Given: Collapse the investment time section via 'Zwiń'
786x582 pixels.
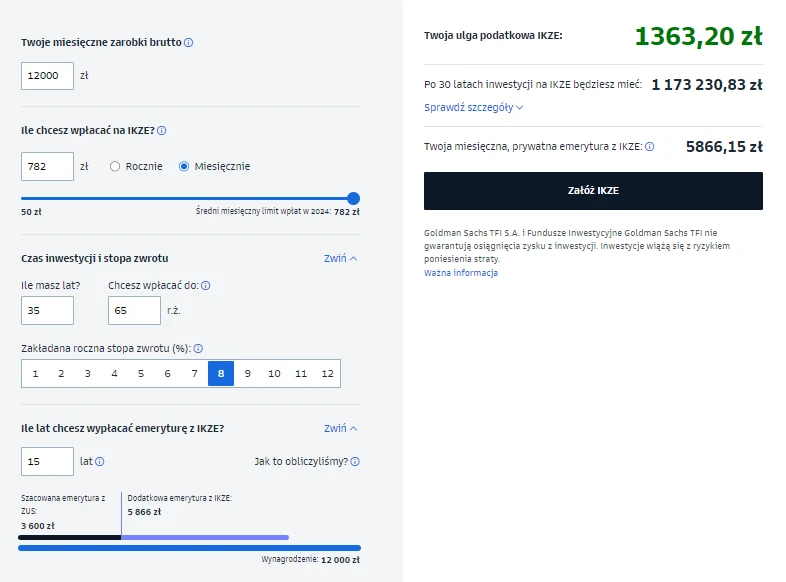Looking at the screenshot, I should pos(340,258).
